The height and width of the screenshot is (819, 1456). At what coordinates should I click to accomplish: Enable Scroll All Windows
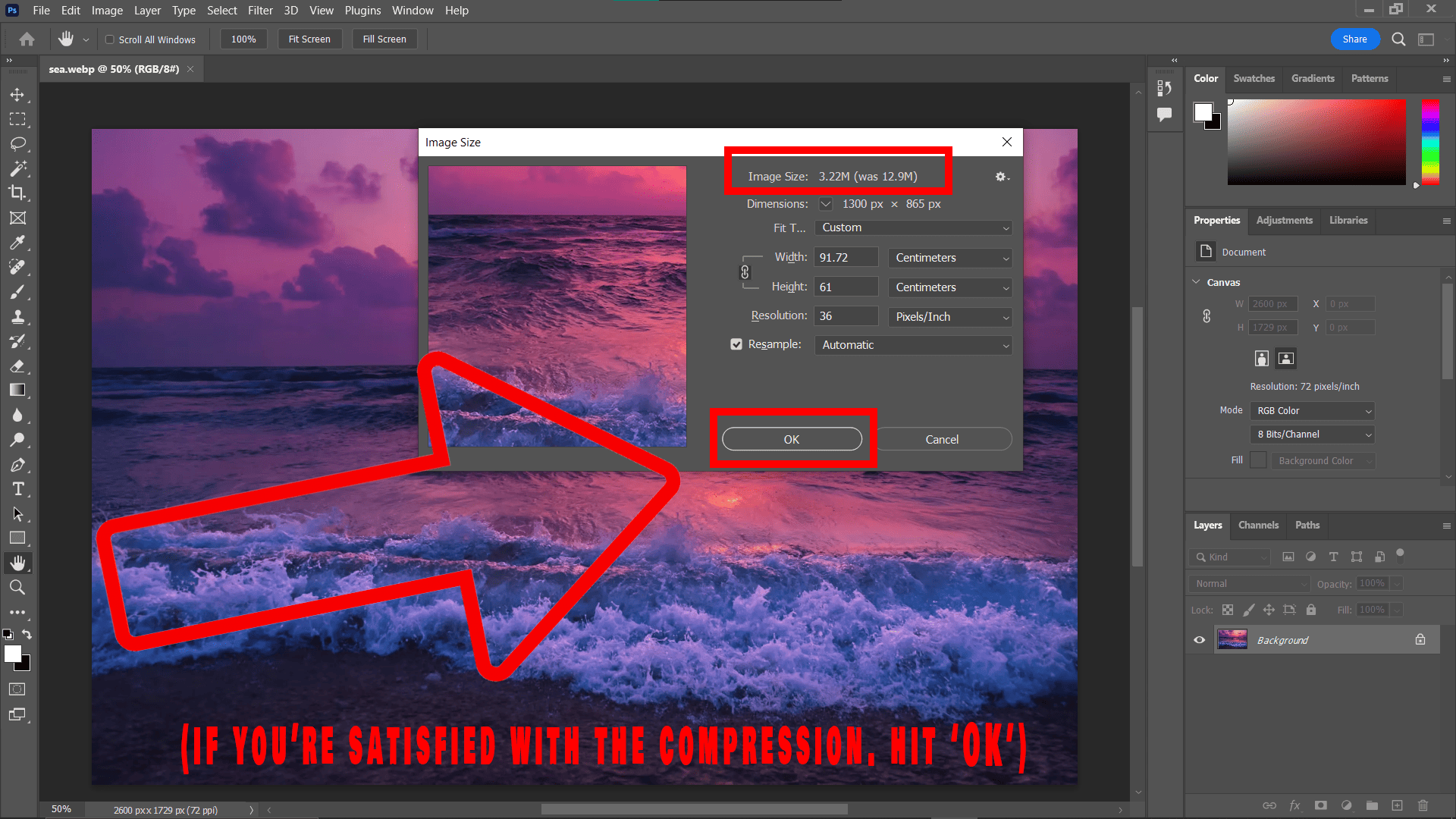[109, 39]
